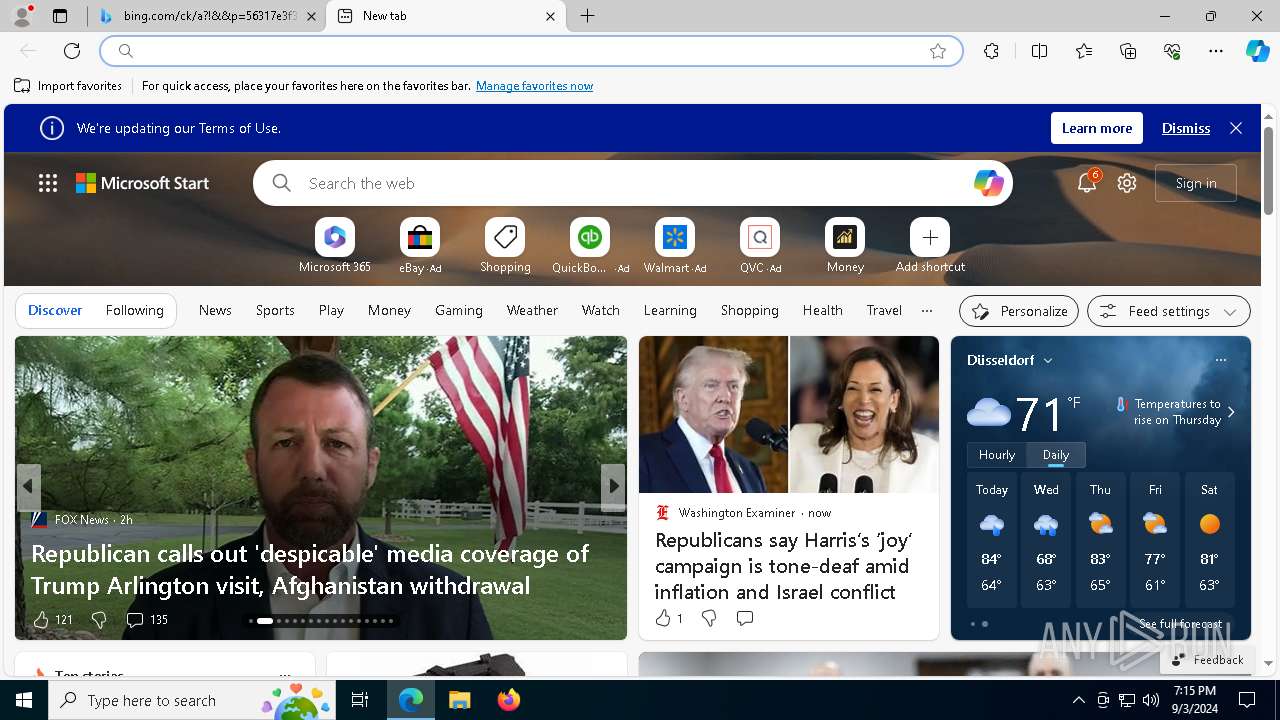
Task: Switch to the bing.com browser tab
Action: pos(206,16)
